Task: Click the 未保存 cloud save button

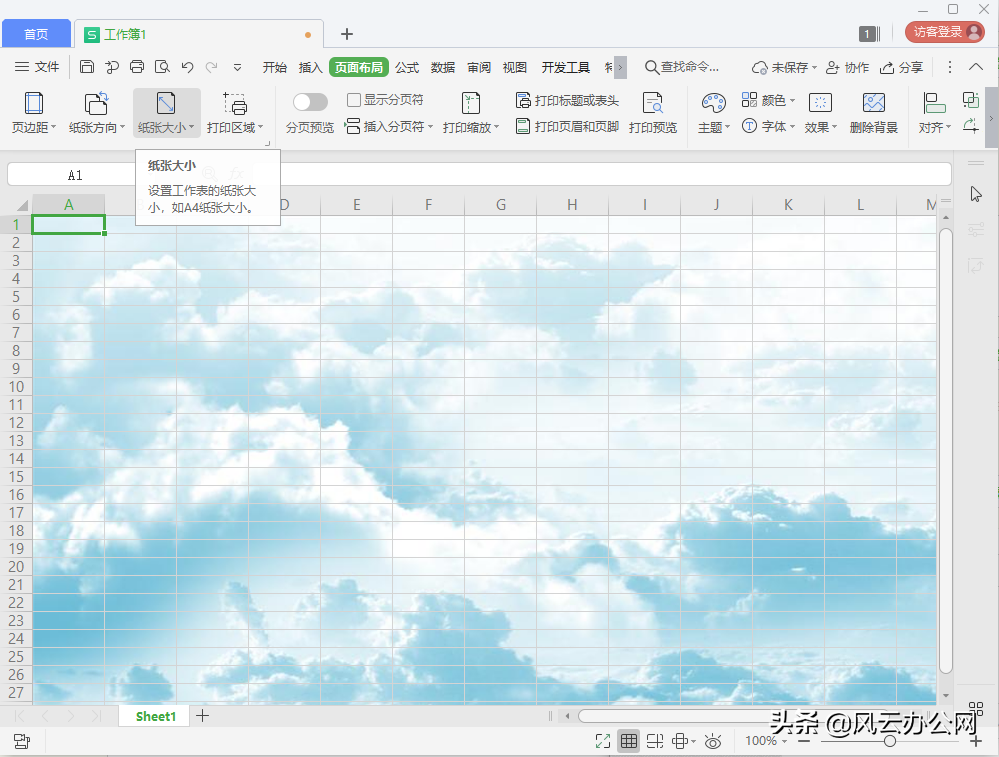Action: [784, 67]
